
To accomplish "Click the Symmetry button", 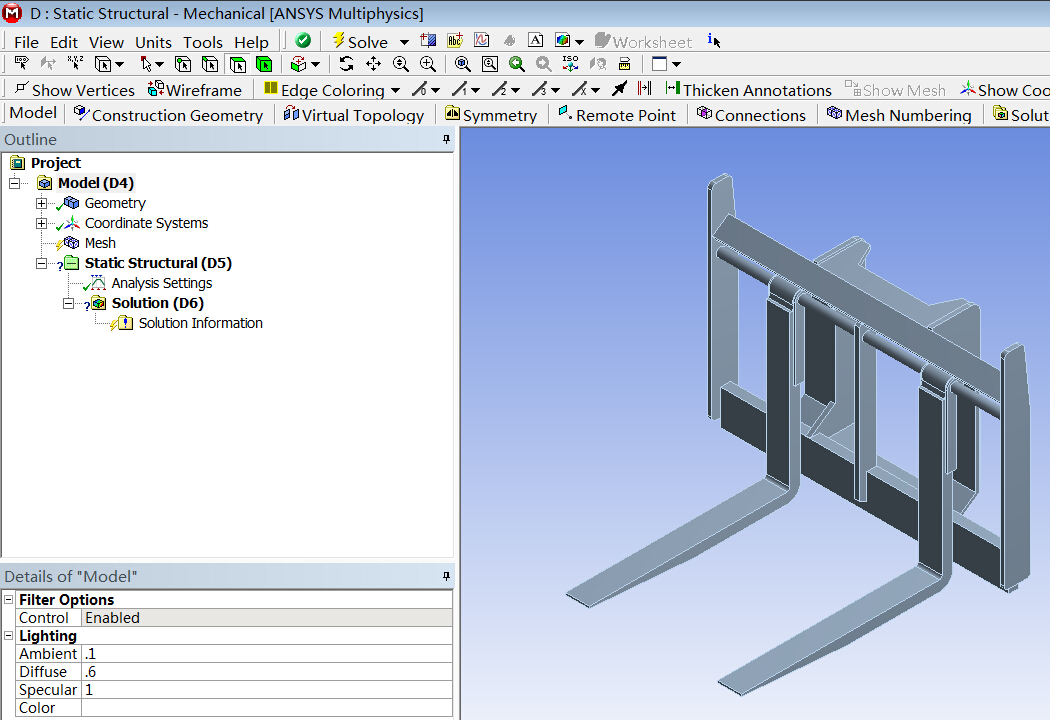I will coord(491,115).
